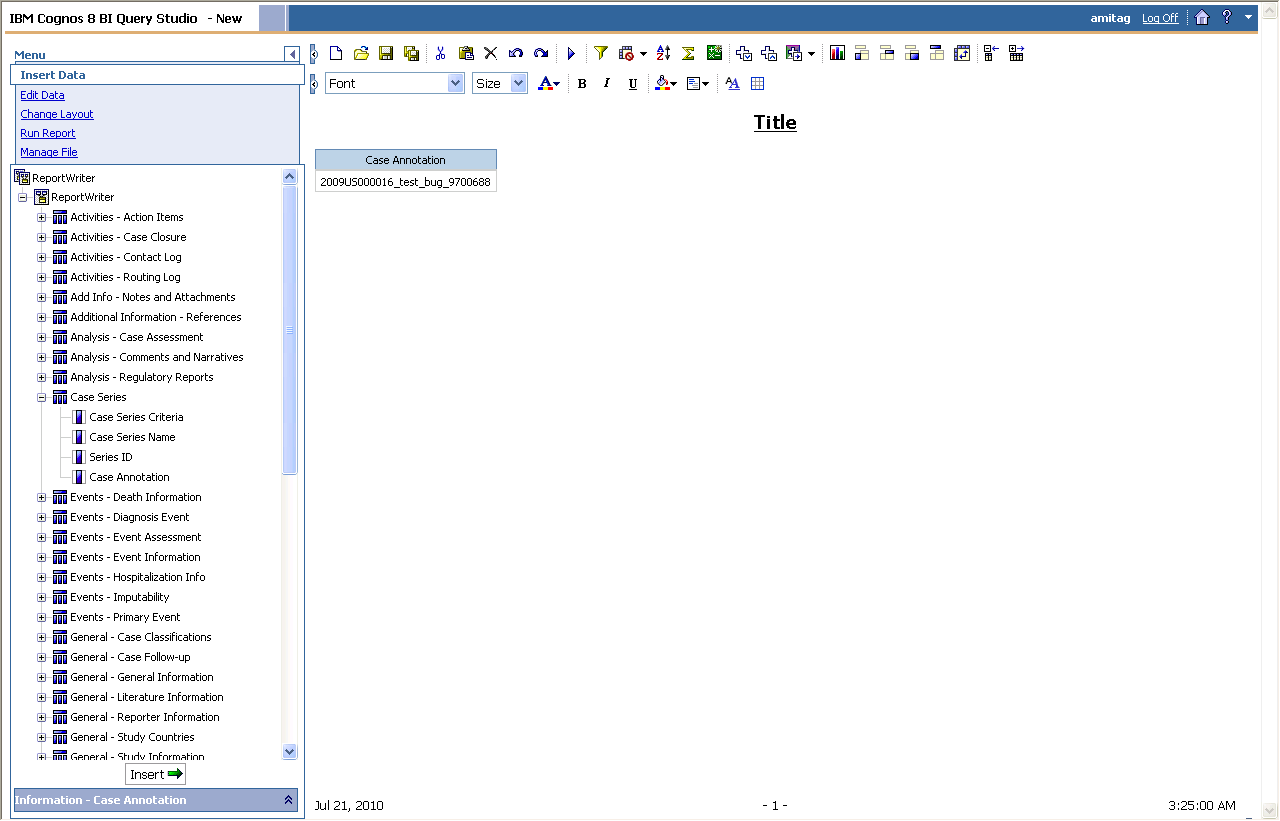Swap rows and columns

pos(962,53)
